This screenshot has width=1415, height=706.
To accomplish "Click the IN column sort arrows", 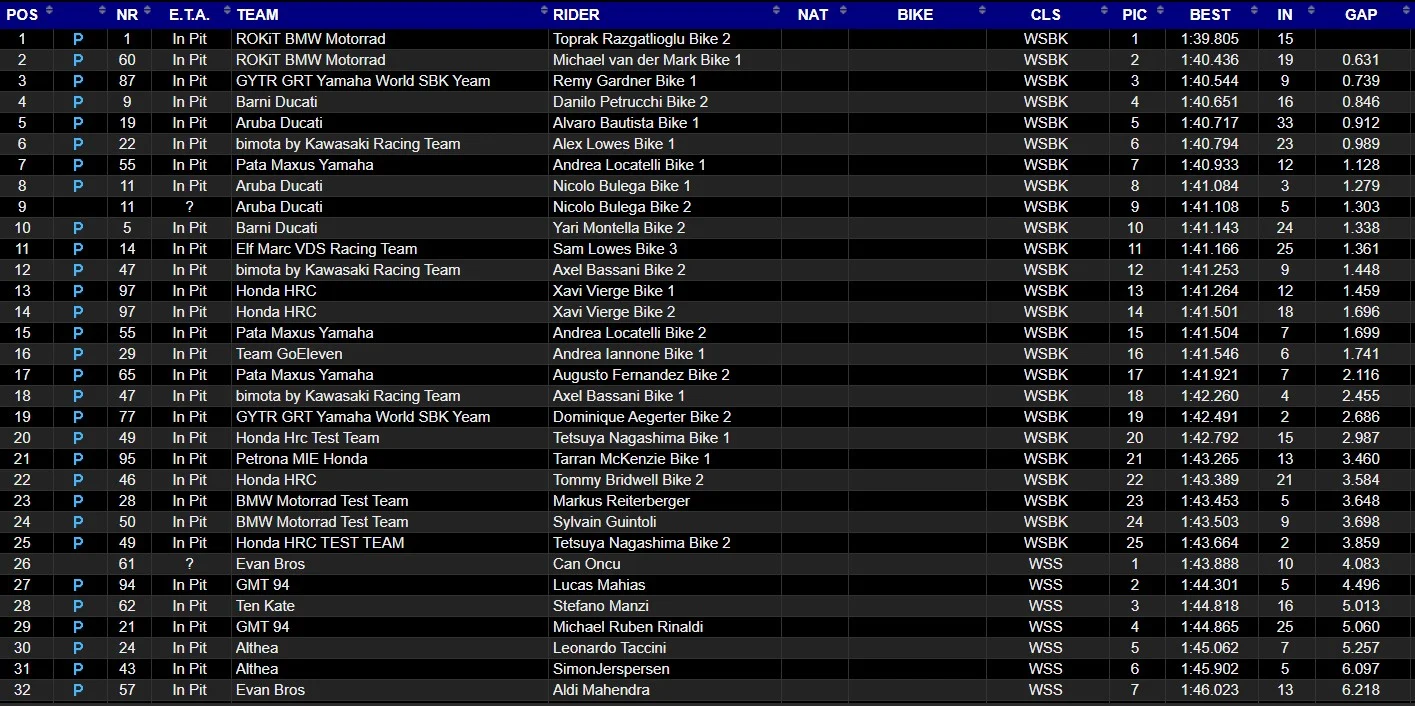I will tap(1310, 11).
